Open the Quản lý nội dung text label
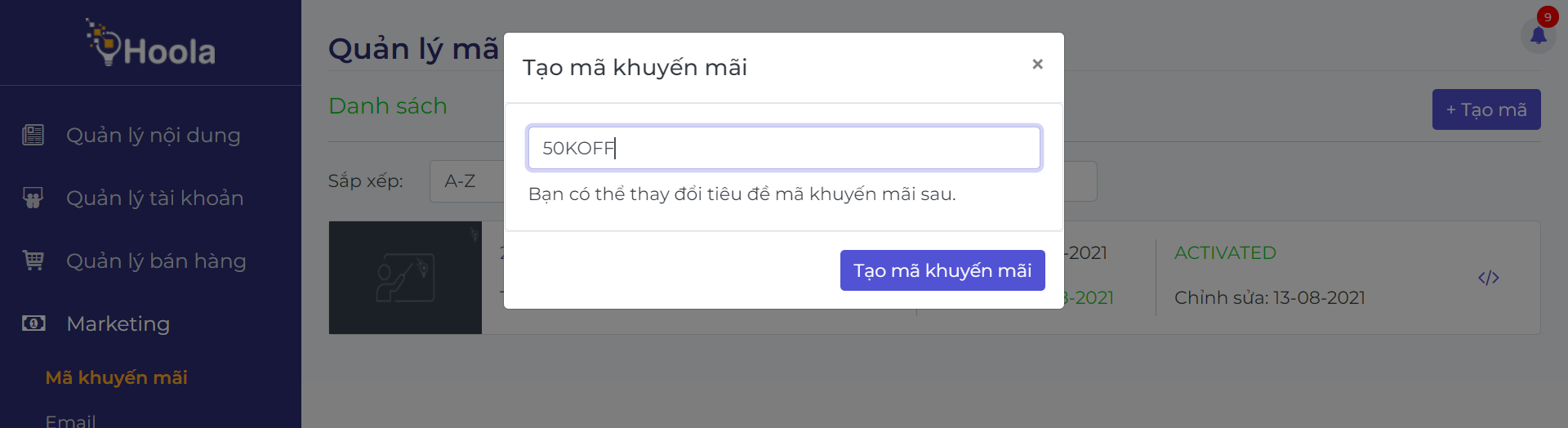 pos(154,135)
